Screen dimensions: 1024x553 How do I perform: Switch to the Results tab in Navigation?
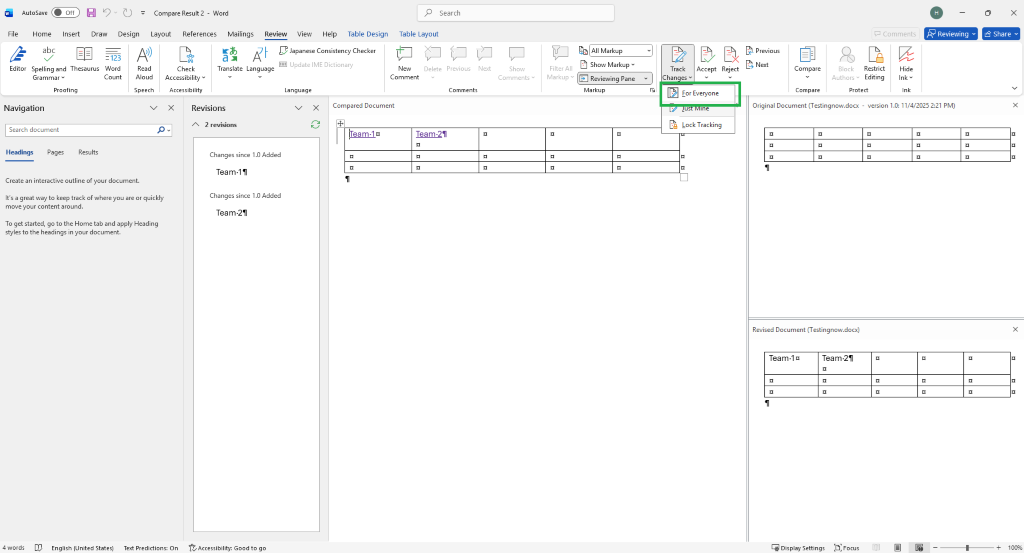pos(88,152)
